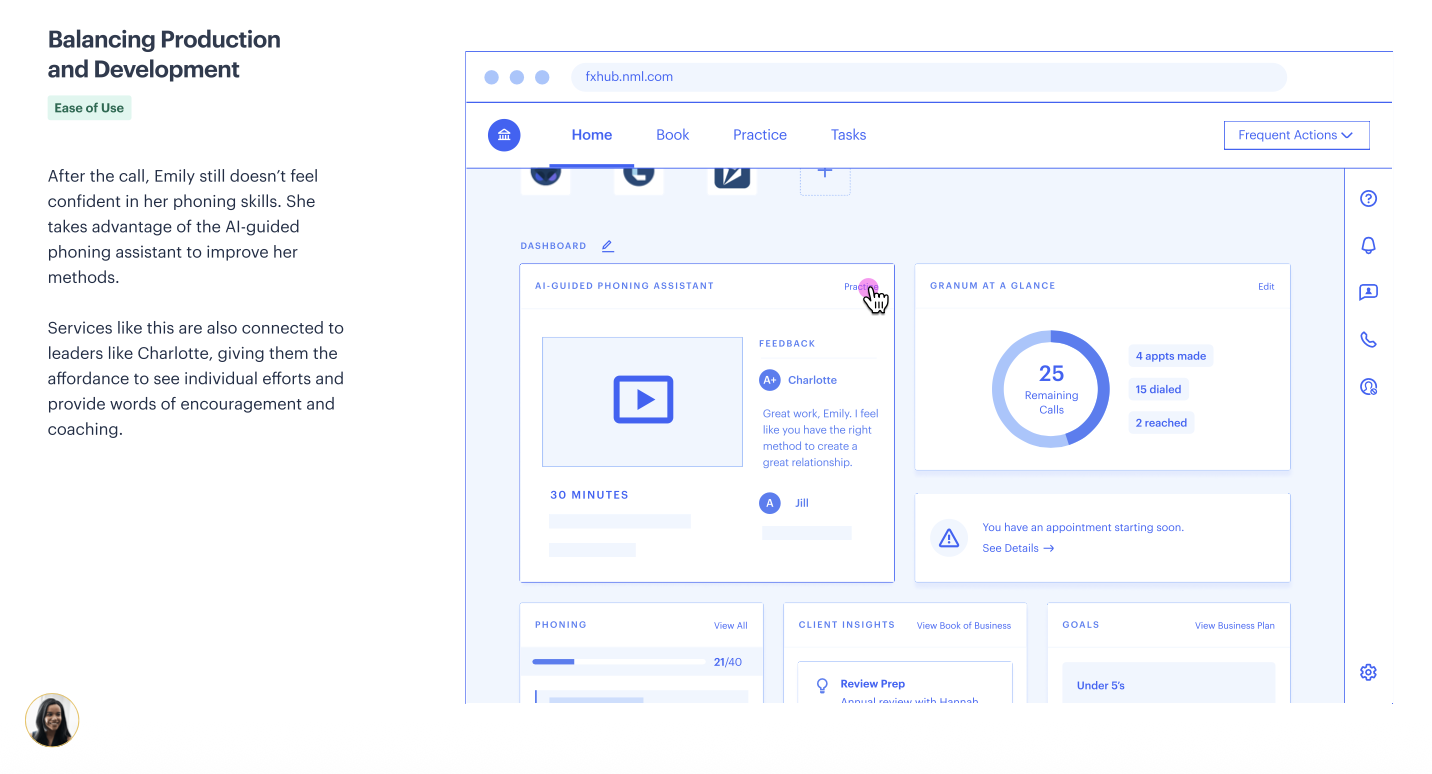Click 'You have an appointment starting soon.' text
The height and width of the screenshot is (774, 1432).
pyautogui.click(x=1083, y=527)
